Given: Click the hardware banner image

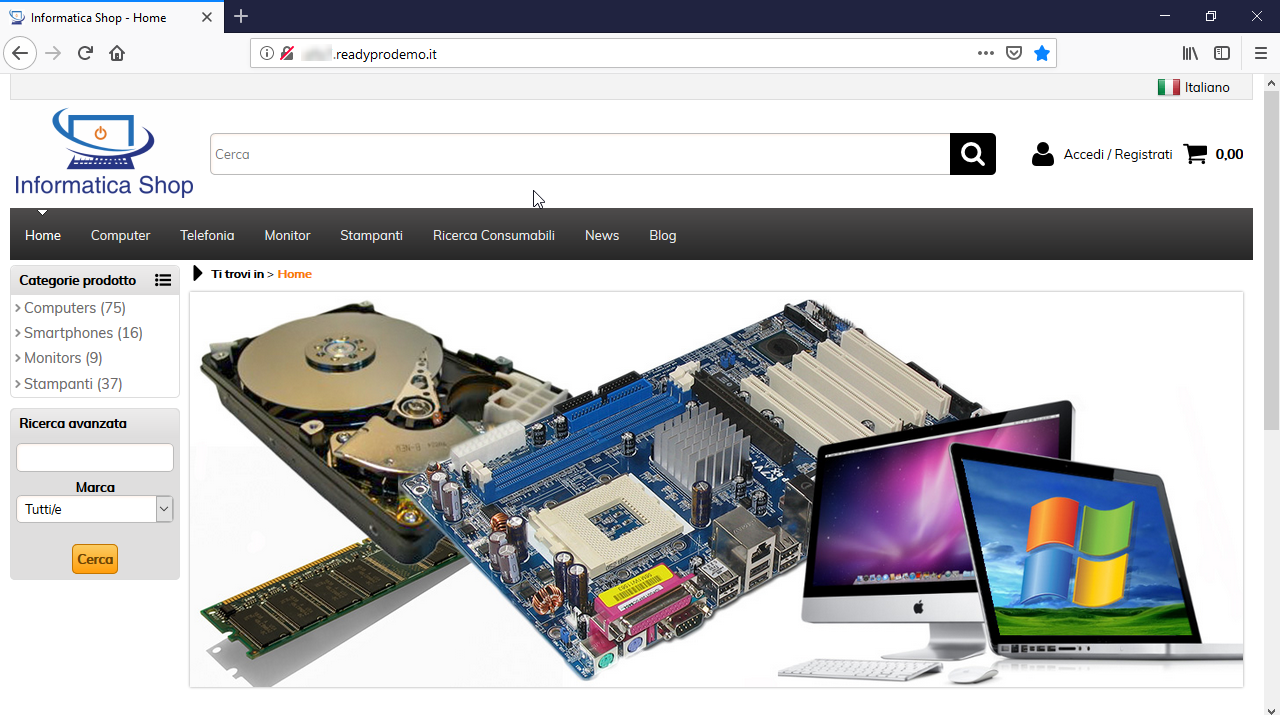Looking at the screenshot, I should [716, 489].
